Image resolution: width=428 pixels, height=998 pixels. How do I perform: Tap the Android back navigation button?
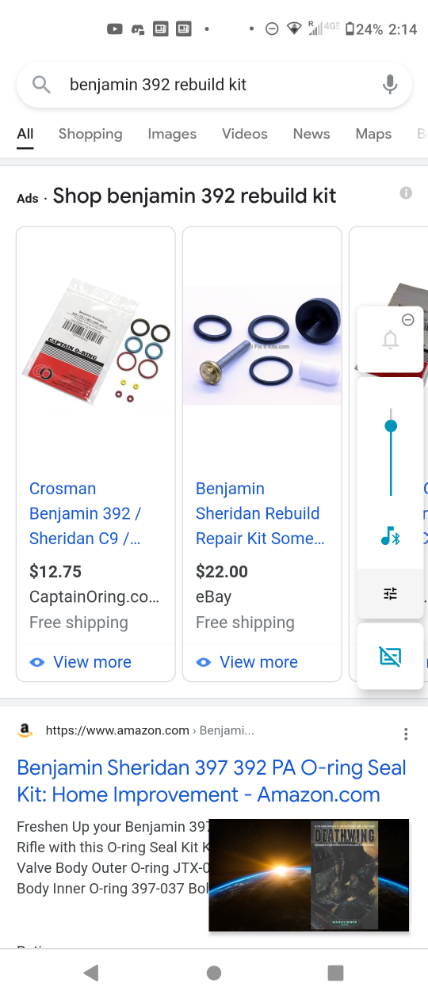tap(91, 973)
